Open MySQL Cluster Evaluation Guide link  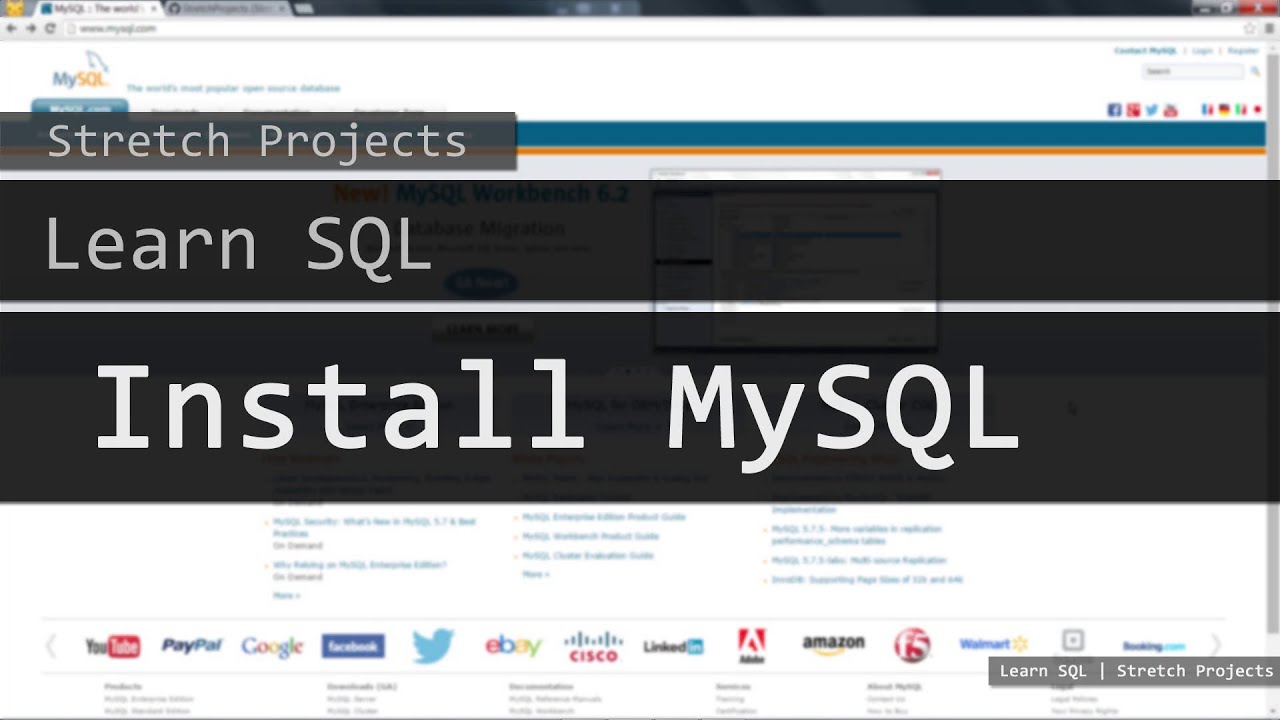[587, 555]
